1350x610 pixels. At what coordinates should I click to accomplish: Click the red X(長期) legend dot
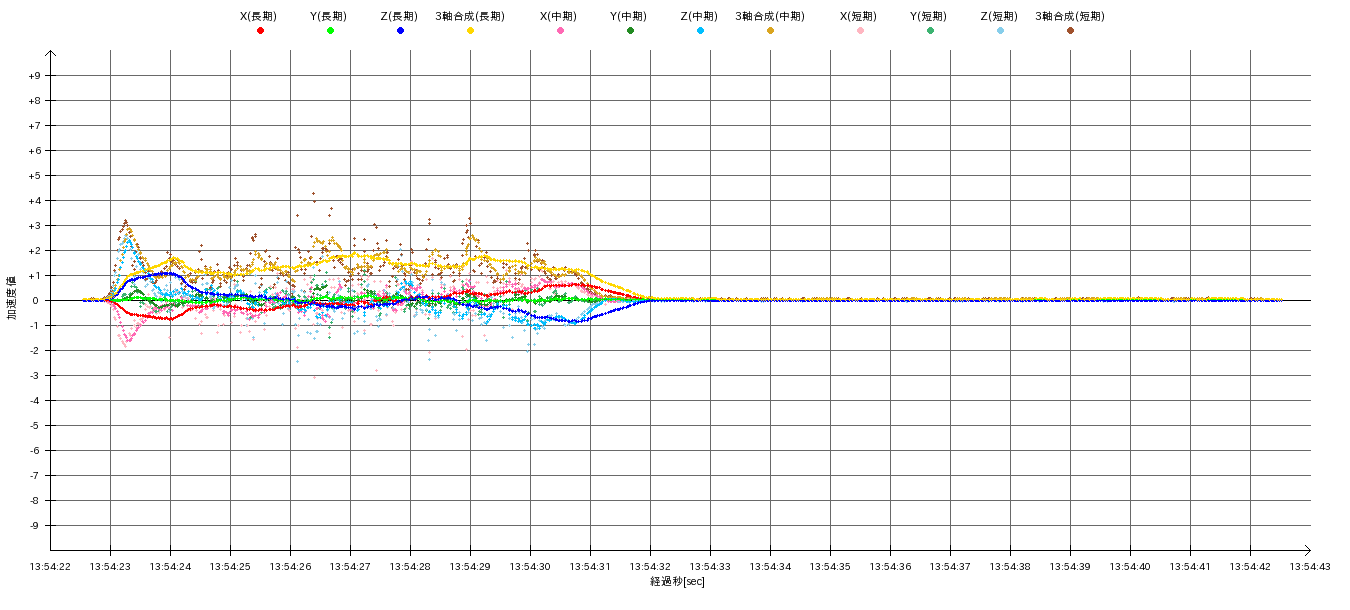260,31
